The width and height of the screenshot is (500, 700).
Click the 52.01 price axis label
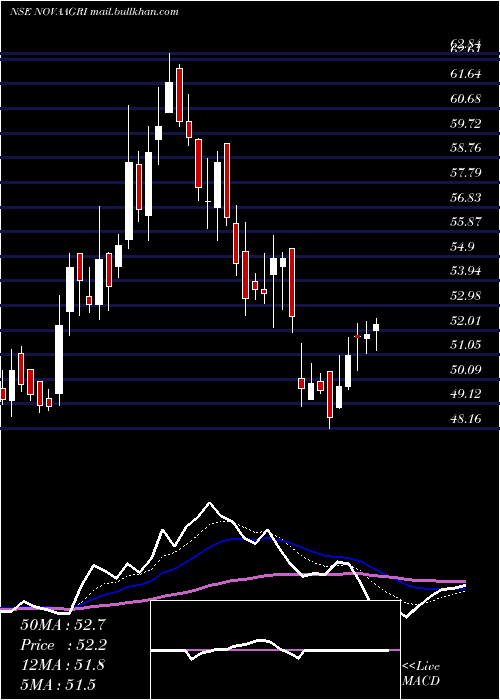coord(466,321)
